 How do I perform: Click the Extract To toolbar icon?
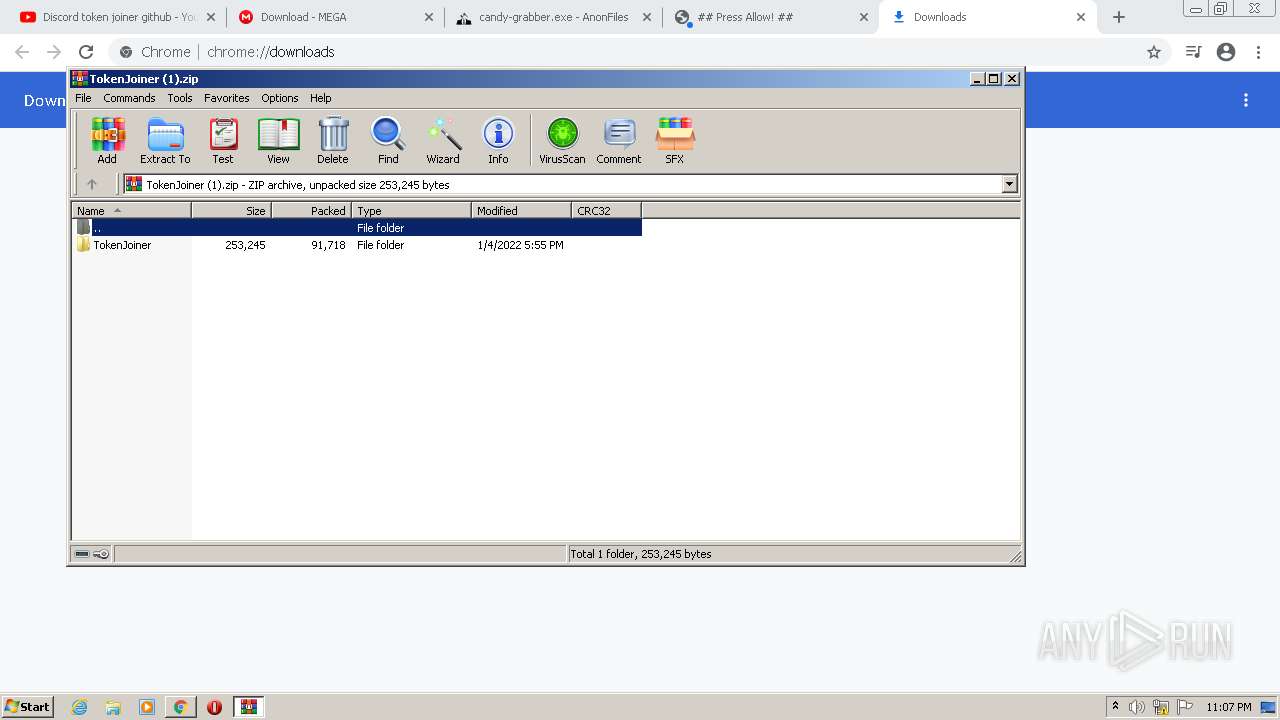[165, 140]
